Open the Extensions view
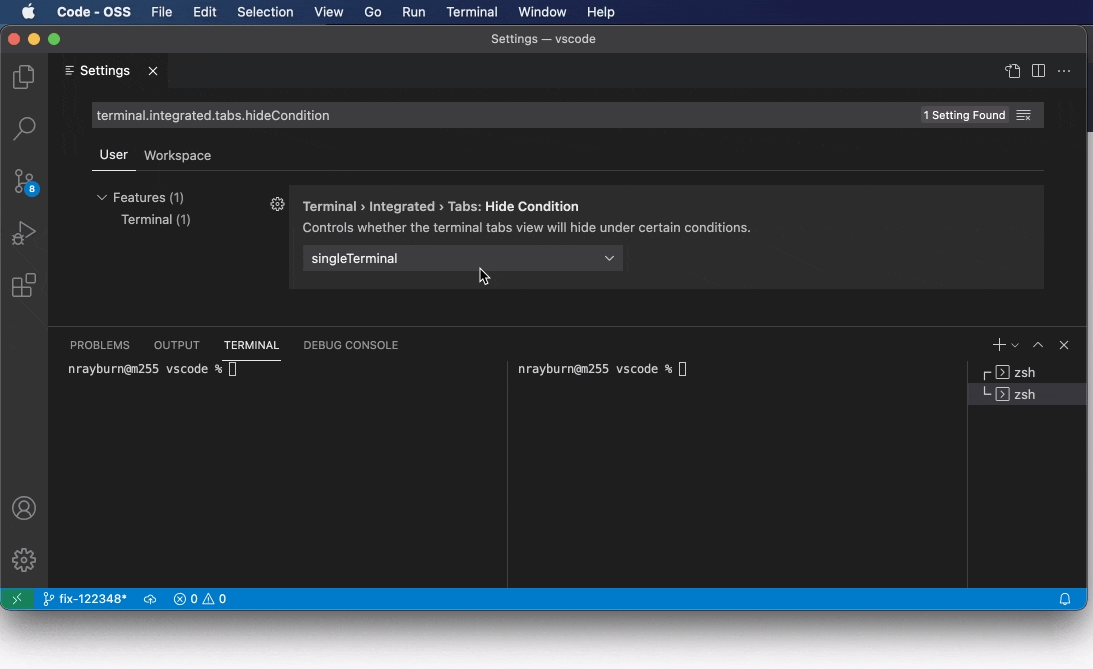The image size is (1093, 669). click(x=24, y=285)
